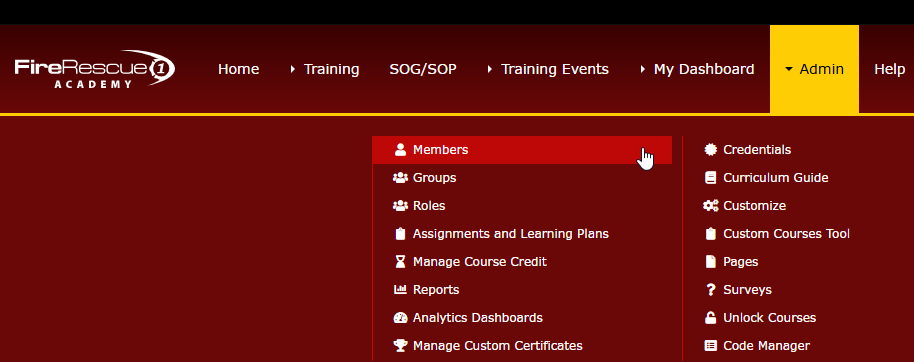This screenshot has width=914, height=362.
Task: Collapse the Admin dropdown arrow
Action: tap(789, 69)
